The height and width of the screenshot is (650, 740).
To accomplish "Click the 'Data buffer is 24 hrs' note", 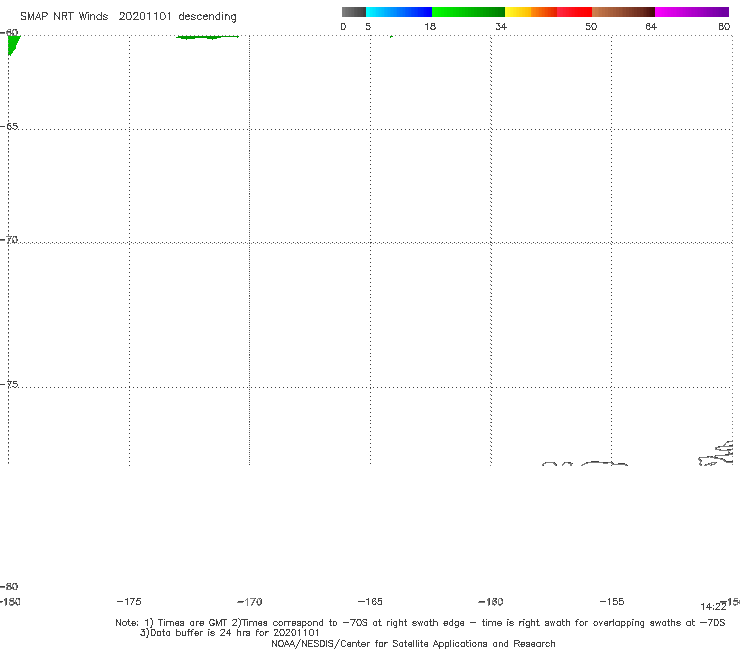I will point(230,633).
